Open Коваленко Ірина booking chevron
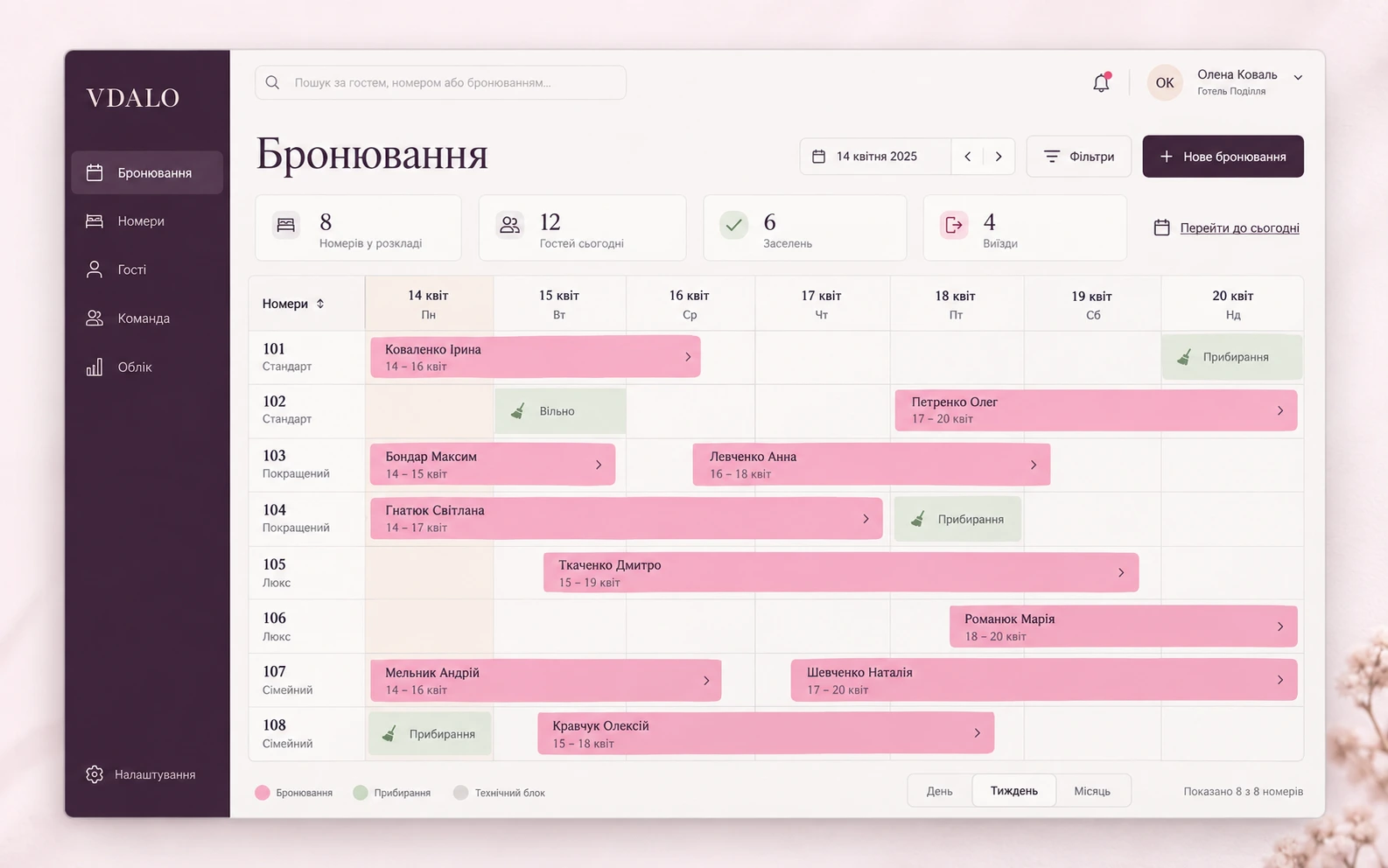 coord(688,357)
